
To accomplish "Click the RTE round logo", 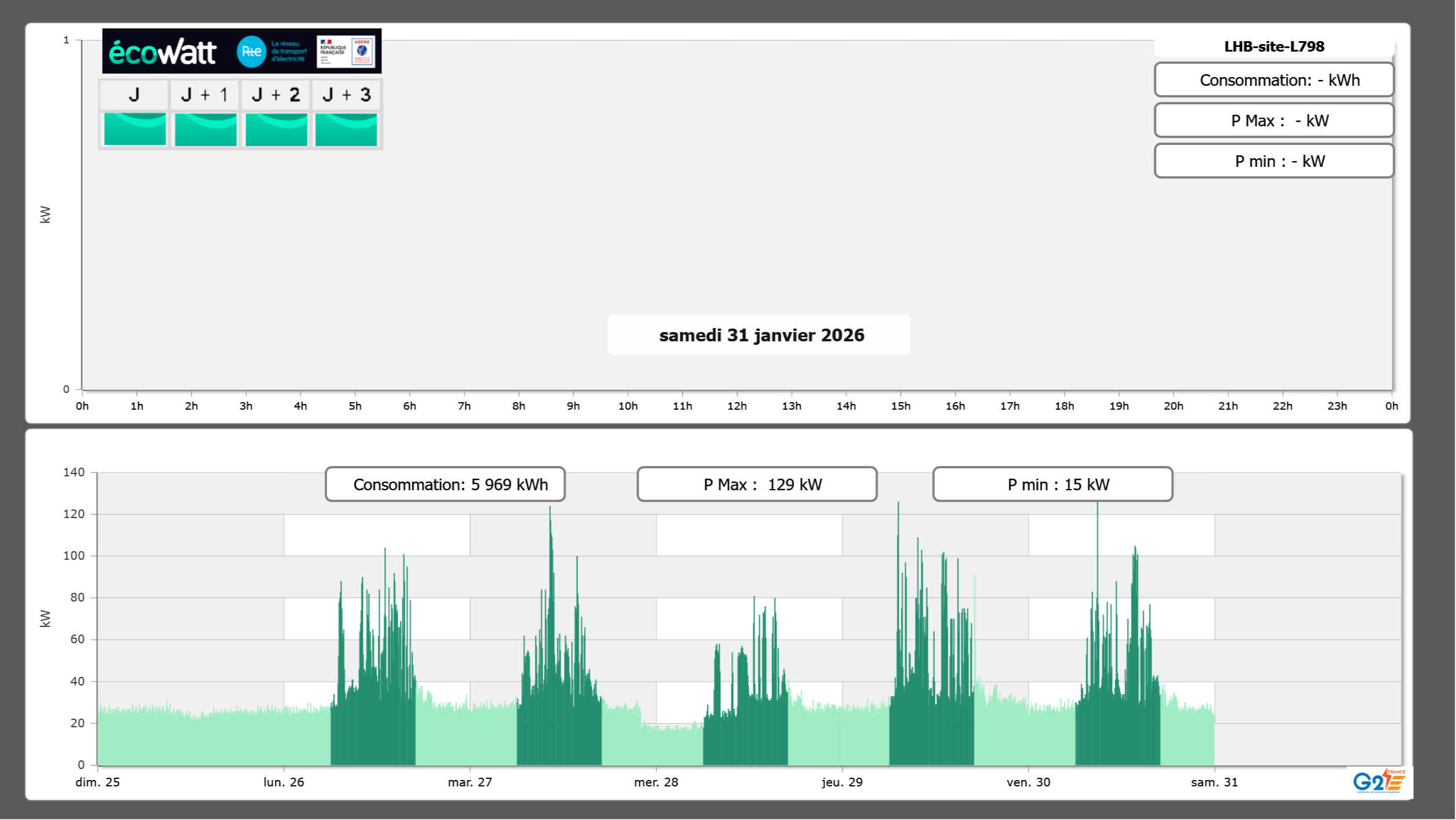I will pos(251,52).
